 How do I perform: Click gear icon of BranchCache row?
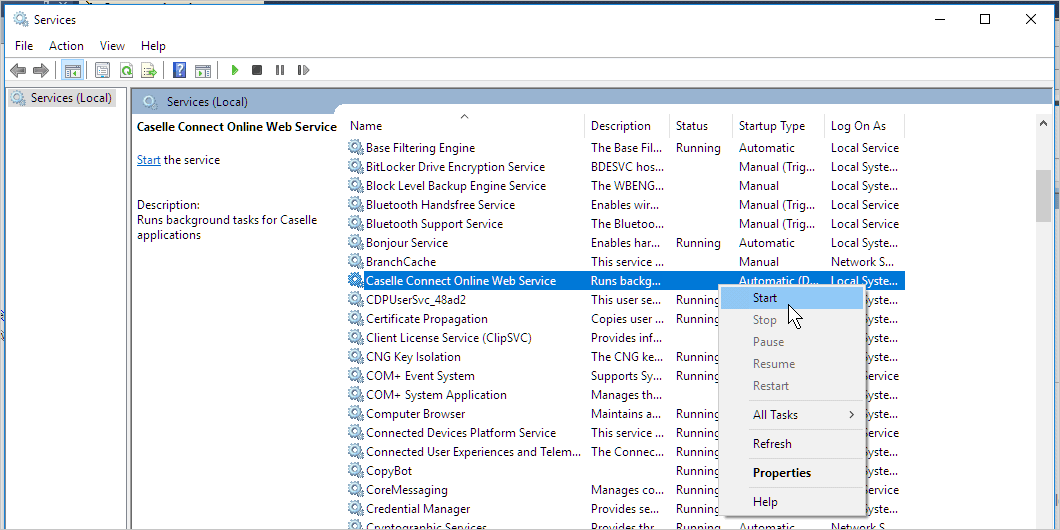(x=356, y=261)
